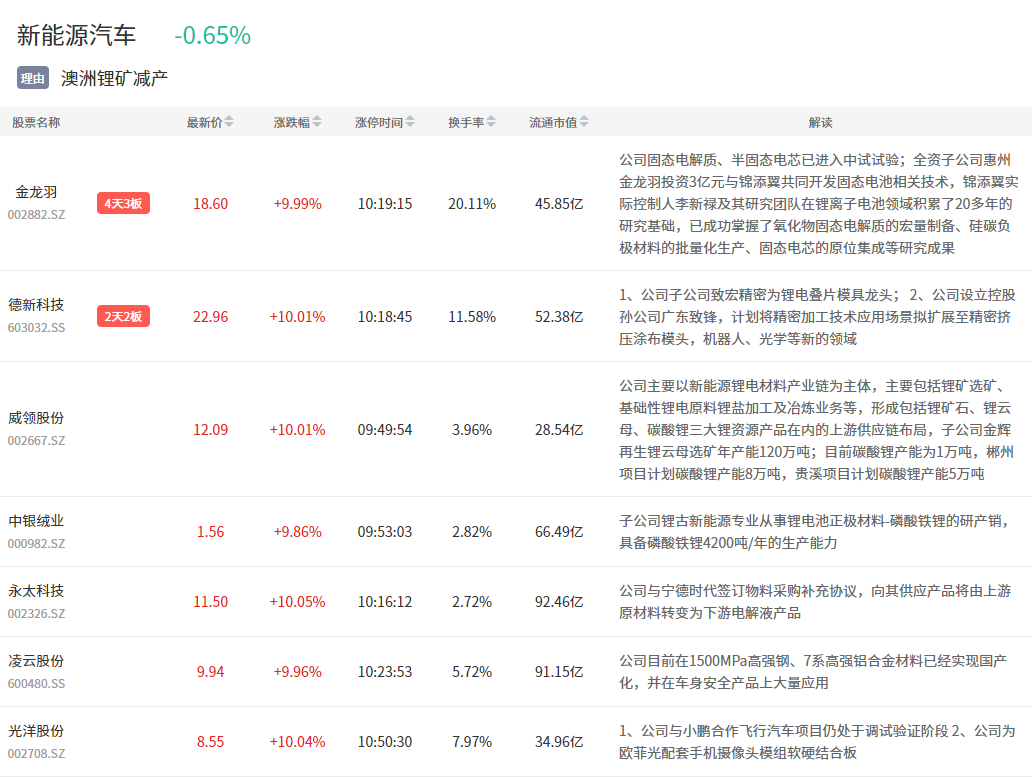Screen dimensions: 1032x778
Task: Sort by 涨跌幅 using its sort arrows
Action: (x=317, y=122)
